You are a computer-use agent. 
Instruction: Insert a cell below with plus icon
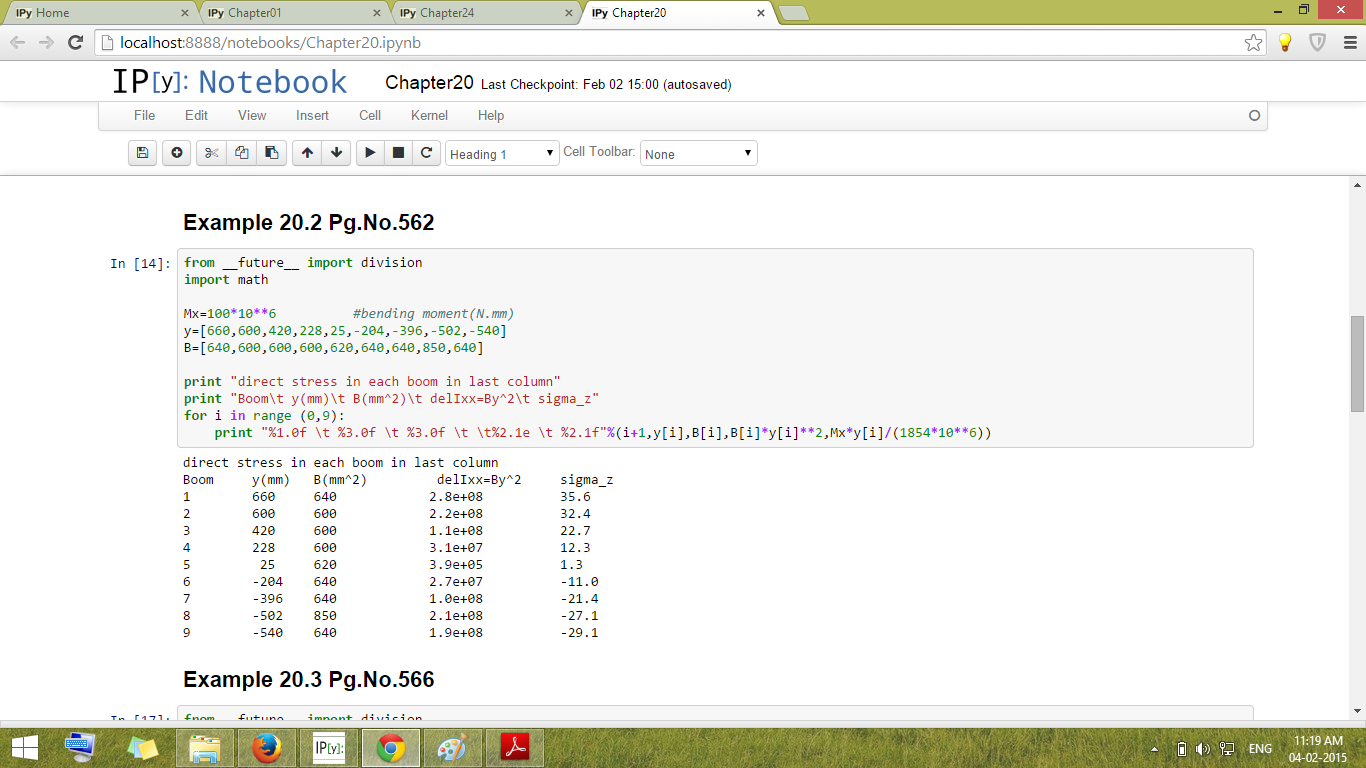pos(177,153)
